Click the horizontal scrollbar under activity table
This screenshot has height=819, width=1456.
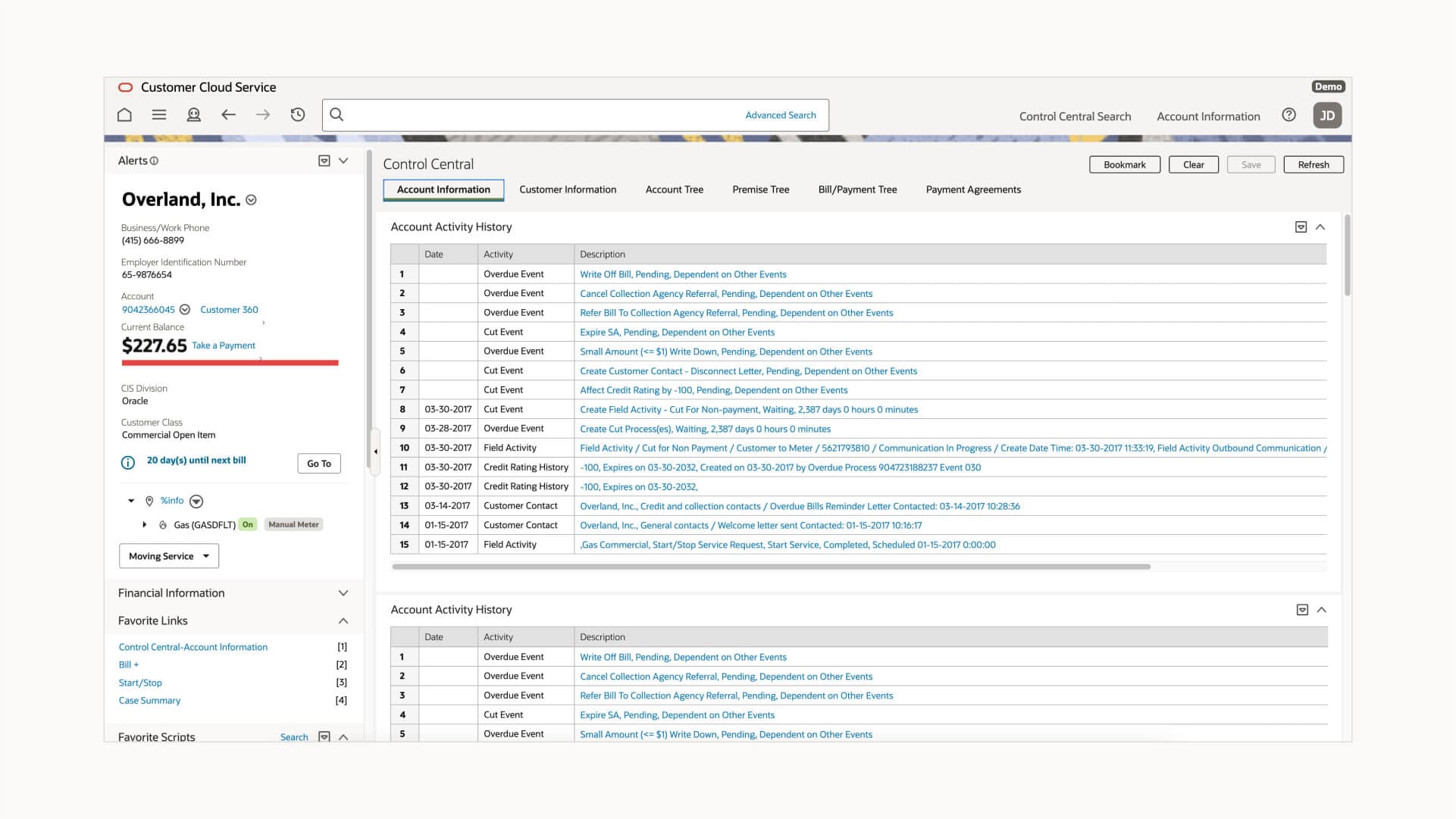pos(771,567)
